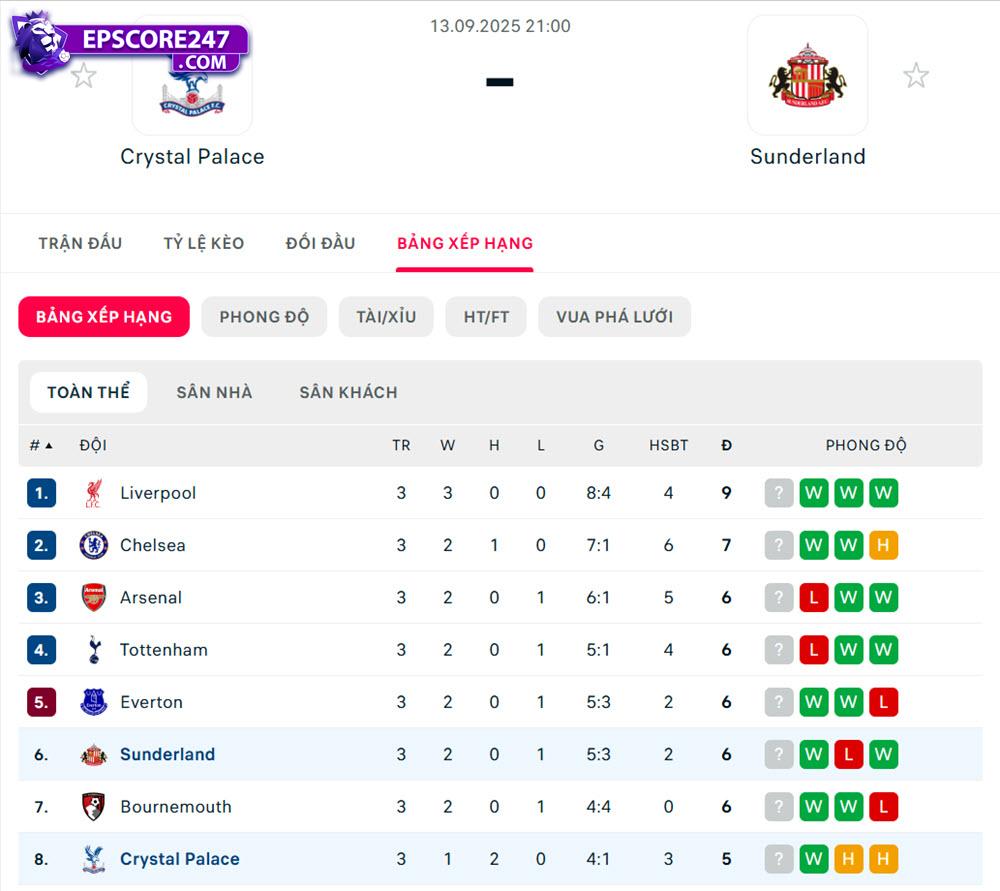Click the Tottenham team name link
Viewport: 1000px width, 891px height.
(x=163, y=649)
